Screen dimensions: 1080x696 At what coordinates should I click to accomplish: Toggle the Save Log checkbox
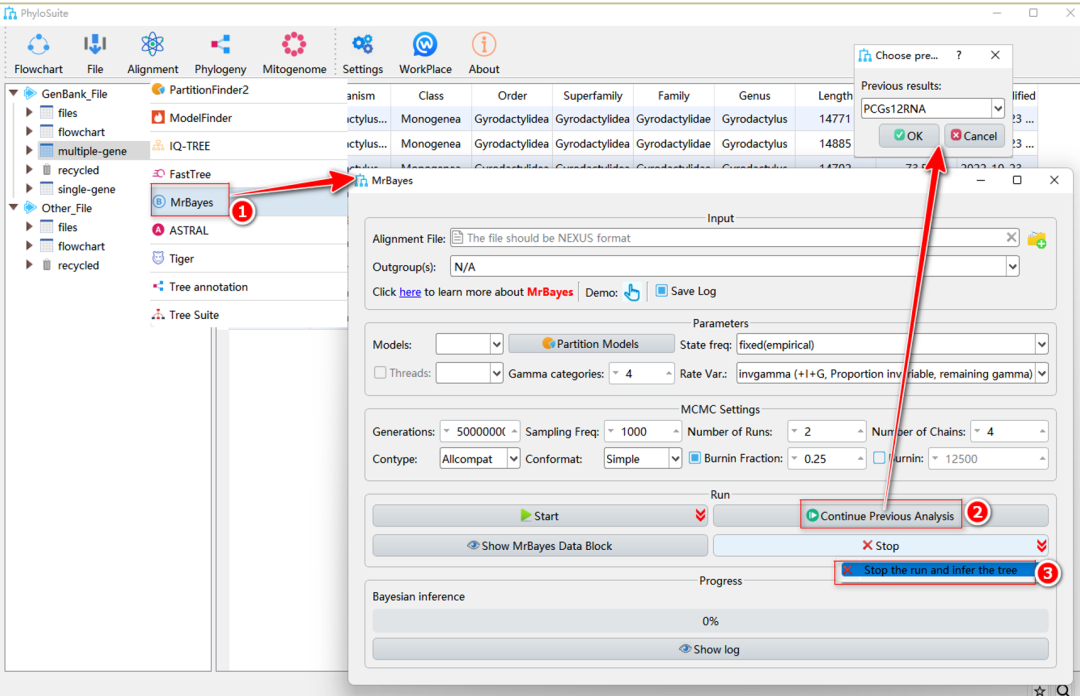[661, 291]
